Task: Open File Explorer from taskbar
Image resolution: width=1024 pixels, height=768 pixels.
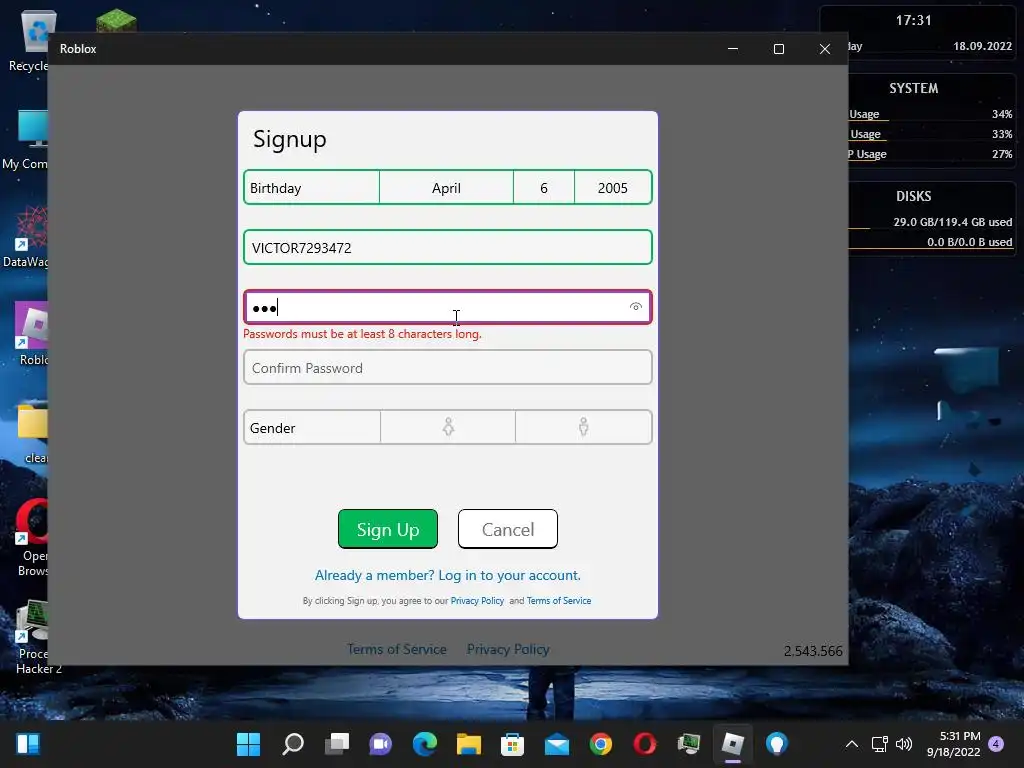Action: (469, 744)
